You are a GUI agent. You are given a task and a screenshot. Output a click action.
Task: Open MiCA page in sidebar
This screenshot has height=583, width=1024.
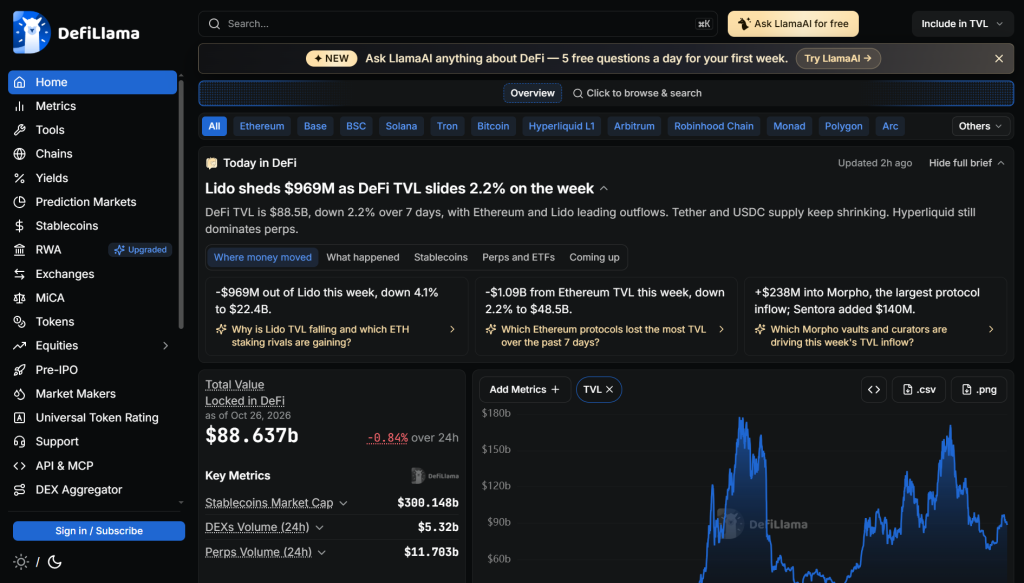(x=92, y=298)
